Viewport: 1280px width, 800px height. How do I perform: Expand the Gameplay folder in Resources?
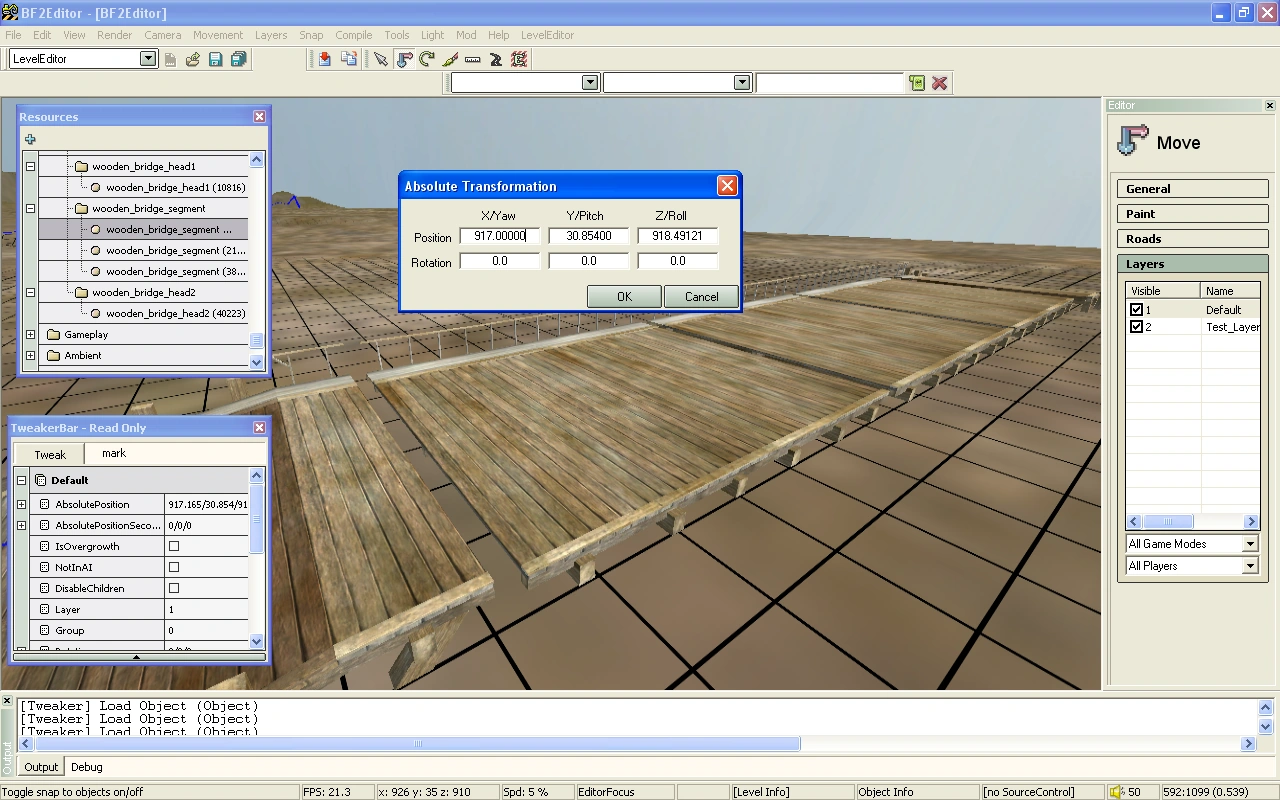(30, 335)
